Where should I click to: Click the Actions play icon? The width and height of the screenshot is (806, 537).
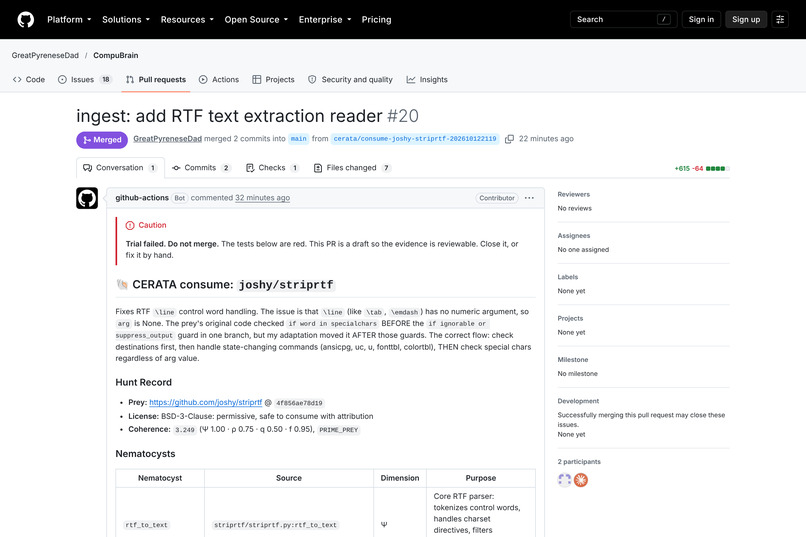pyautogui.click(x=203, y=80)
